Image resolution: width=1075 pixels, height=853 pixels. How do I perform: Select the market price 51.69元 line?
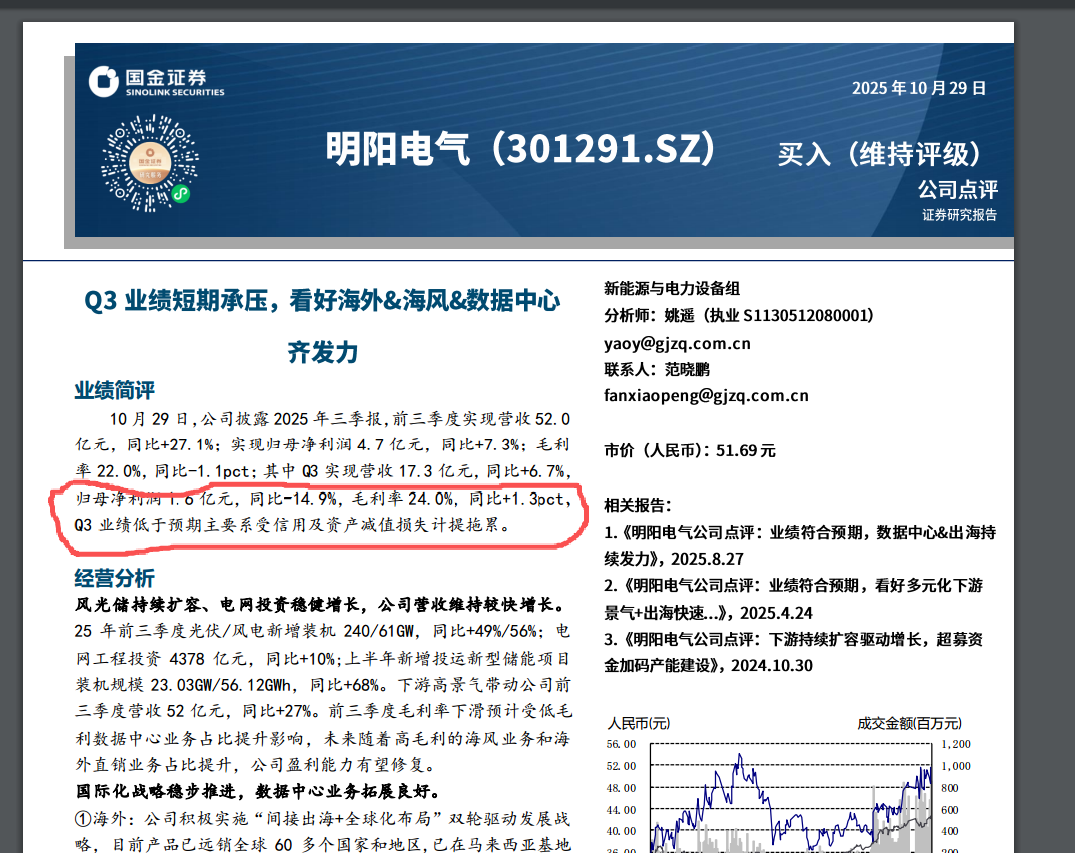click(x=690, y=450)
